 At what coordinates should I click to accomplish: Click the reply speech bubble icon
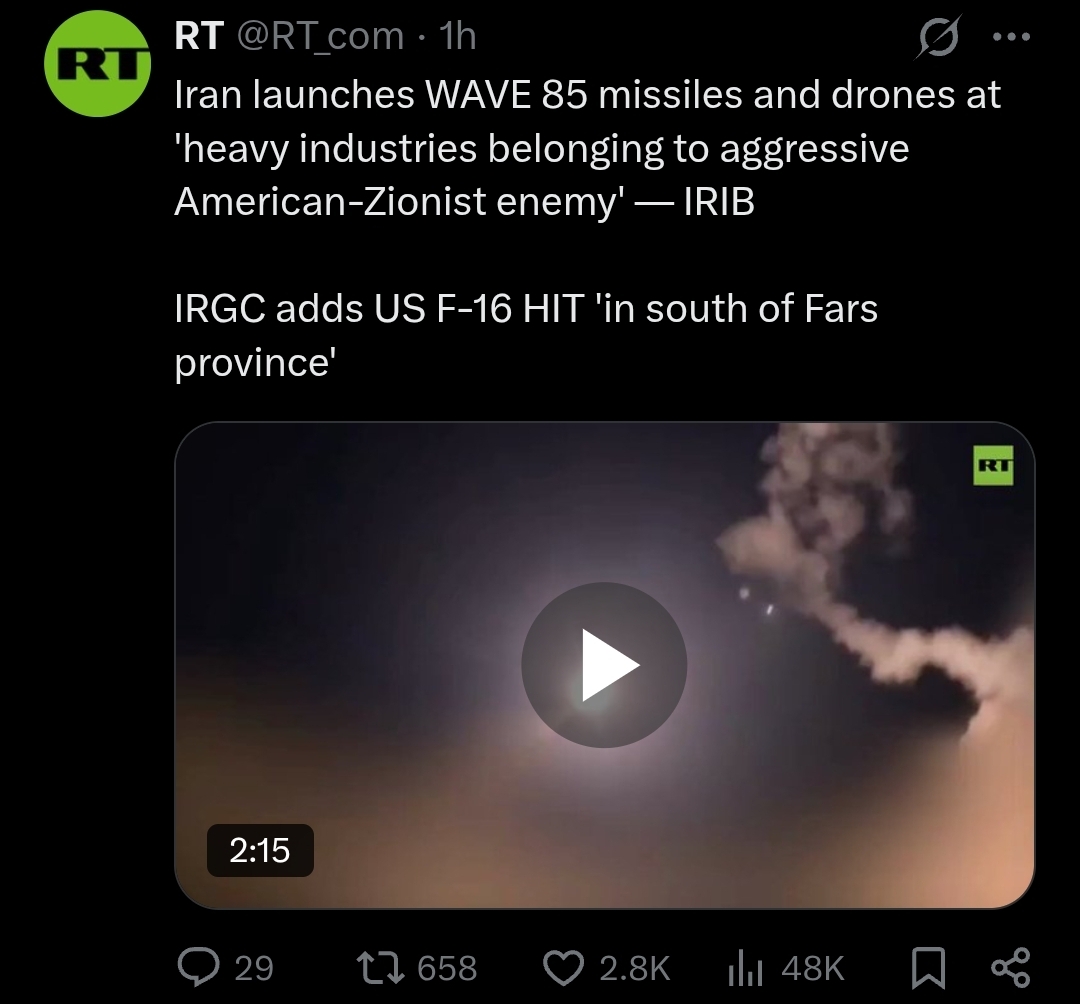(x=198, y=967)
